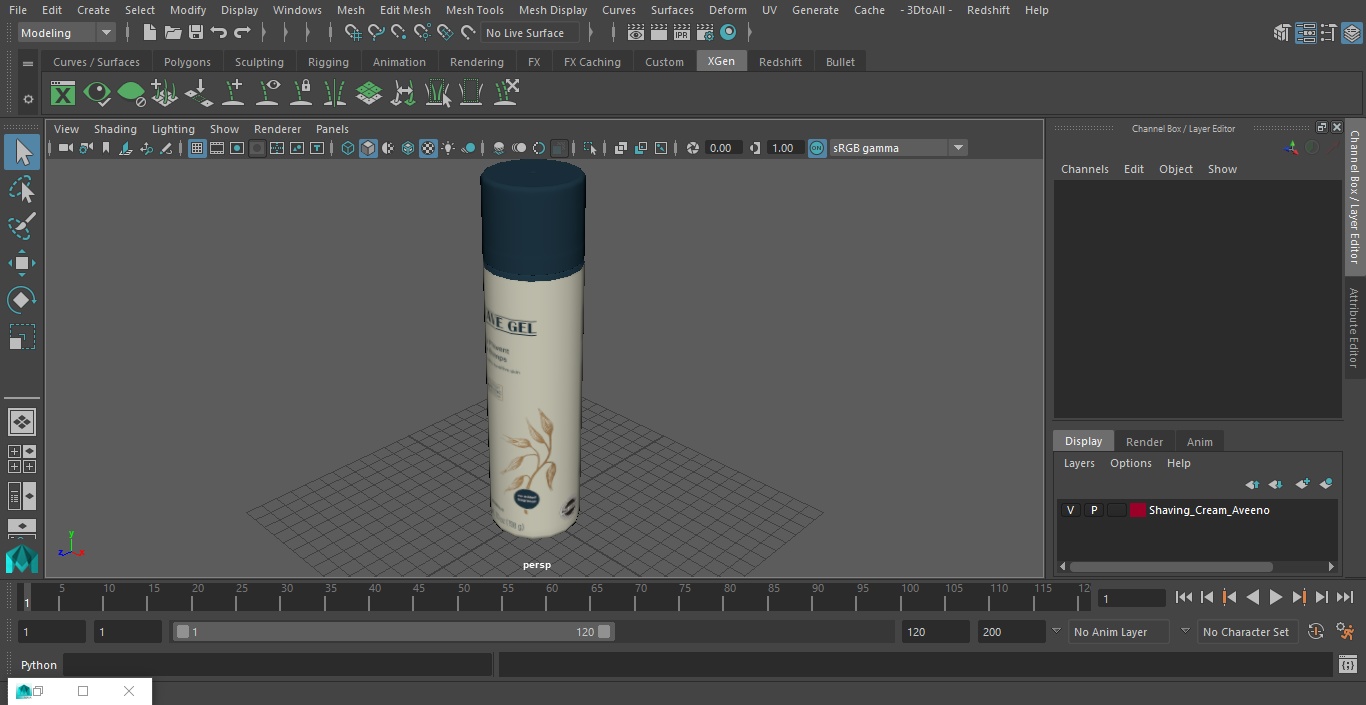Toggle layer visibility V for Shaving_Cream_Aveeno

point(1070,510)
